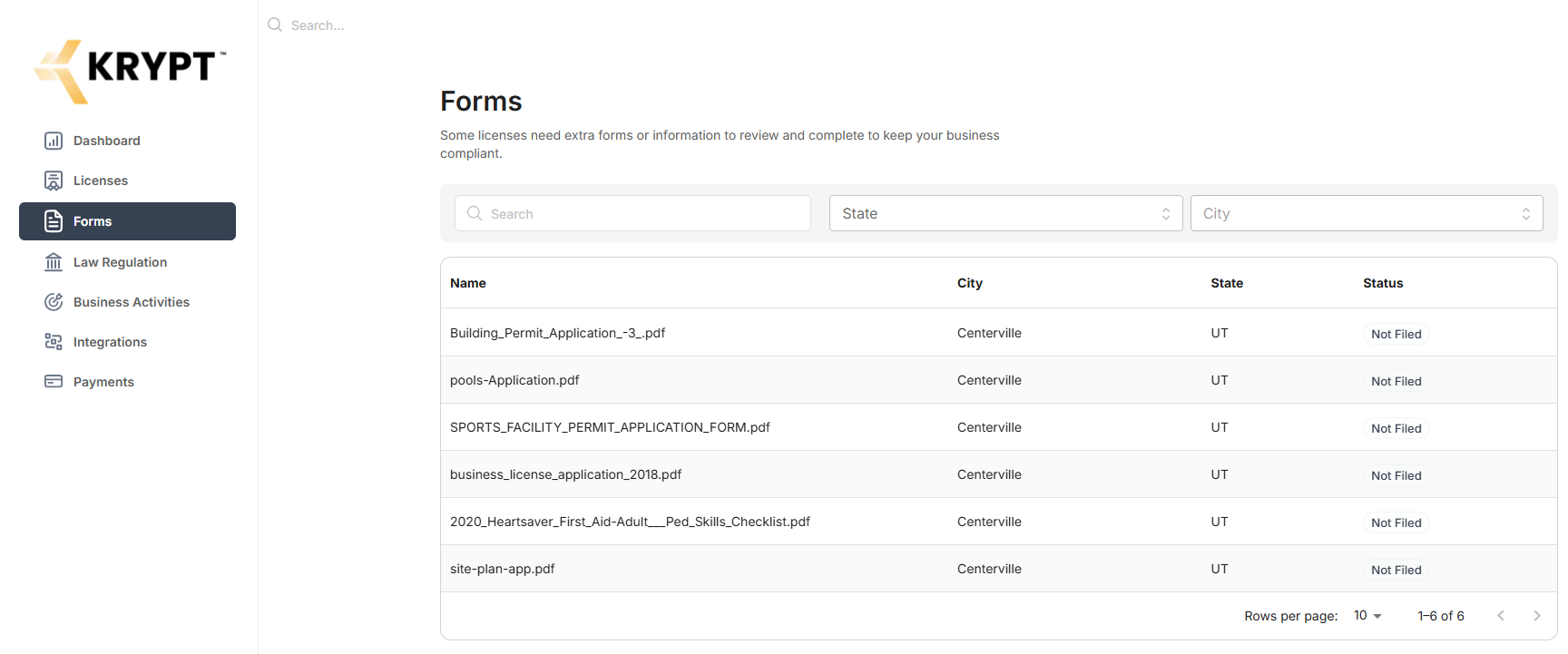Click the Law Regulation building icon
1568x654 pixels.
[54, 262]
